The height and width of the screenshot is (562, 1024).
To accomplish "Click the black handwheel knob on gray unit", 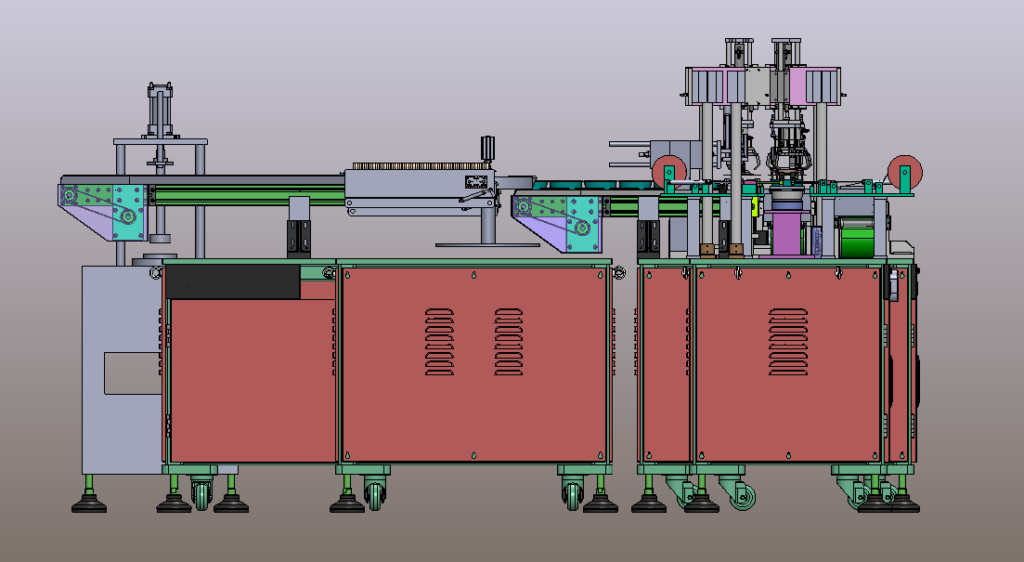I will coord(487,149).
